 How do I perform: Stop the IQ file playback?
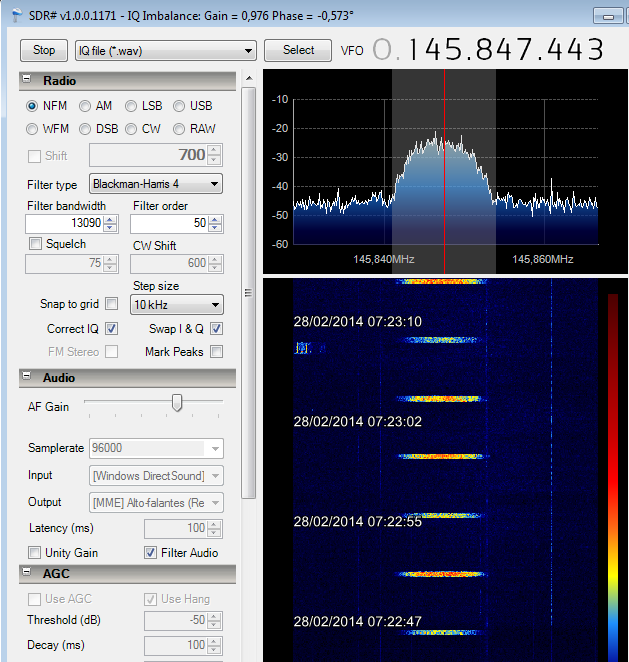pyautogui.click(x=44, y=50)
